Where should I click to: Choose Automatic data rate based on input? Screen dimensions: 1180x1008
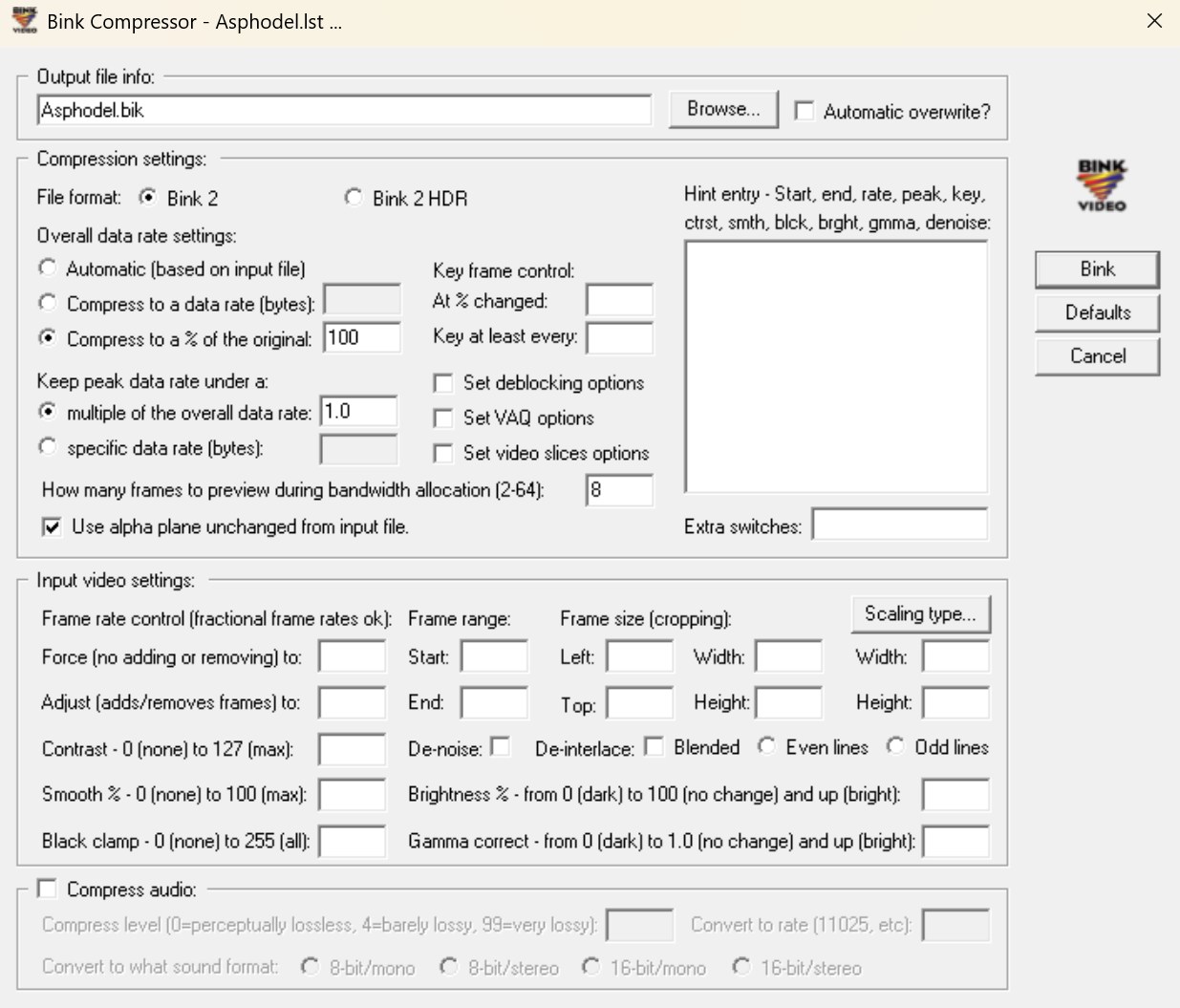[48, 268]
